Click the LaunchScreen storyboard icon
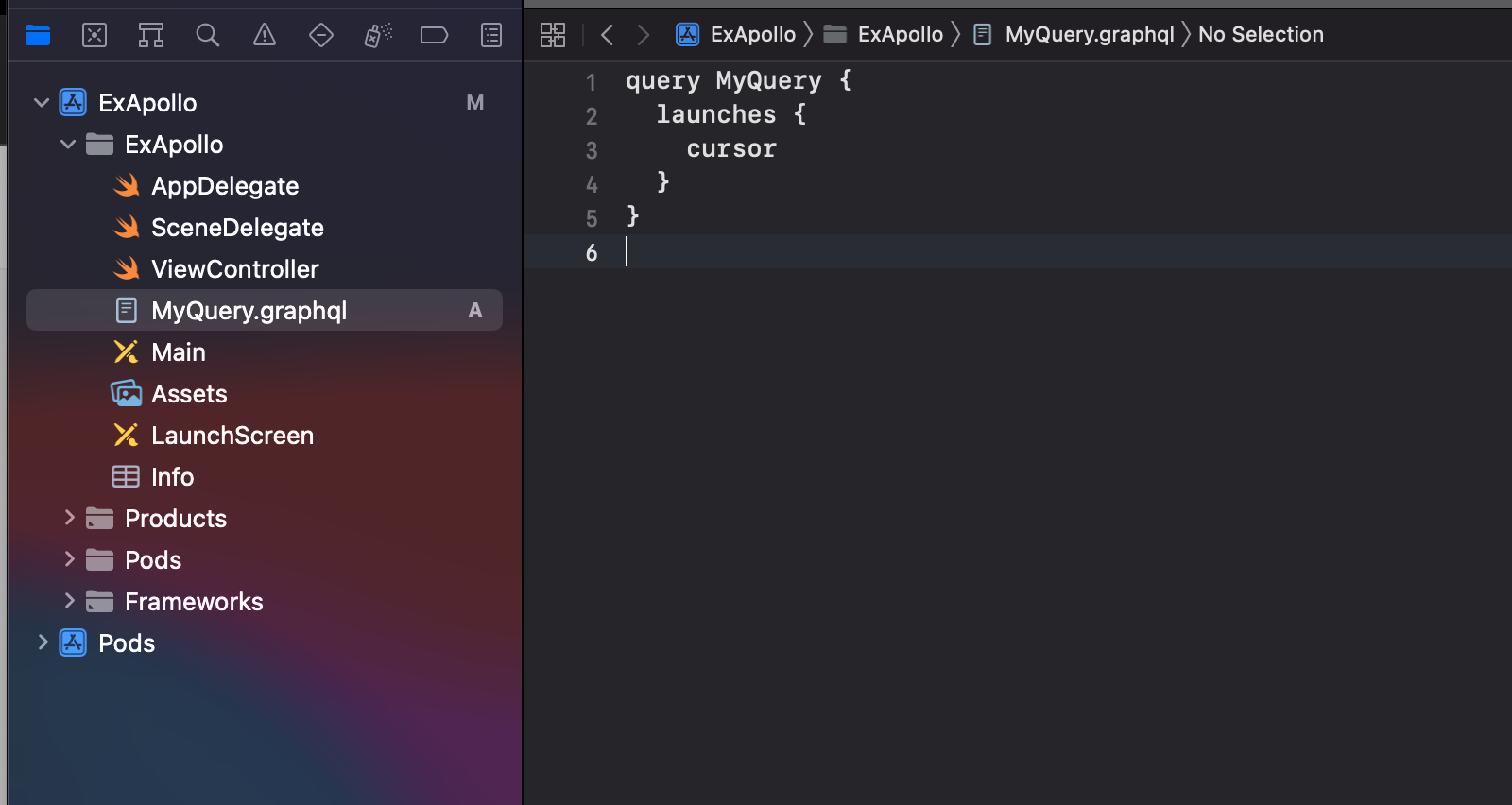This screenshot has width=1512, height=805. point(126,435)
